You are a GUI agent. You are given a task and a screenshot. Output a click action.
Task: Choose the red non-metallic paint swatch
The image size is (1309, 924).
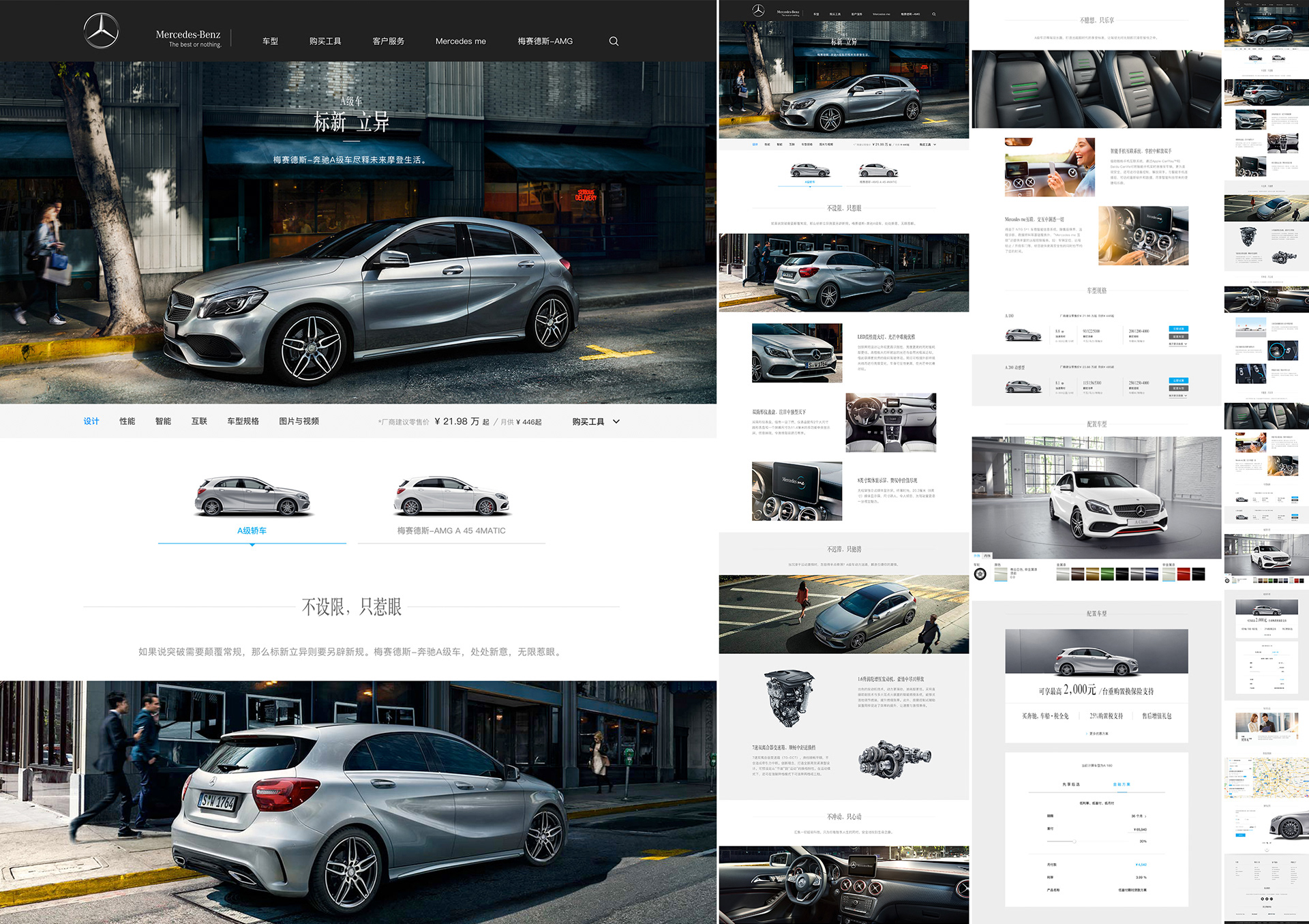click(x=1184, y=574)
